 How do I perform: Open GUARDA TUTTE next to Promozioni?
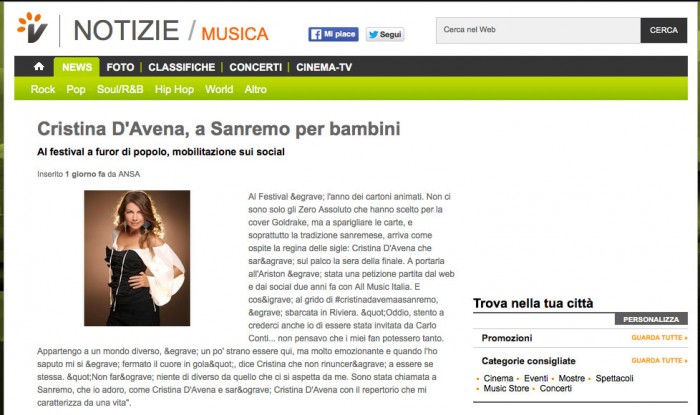659,337
